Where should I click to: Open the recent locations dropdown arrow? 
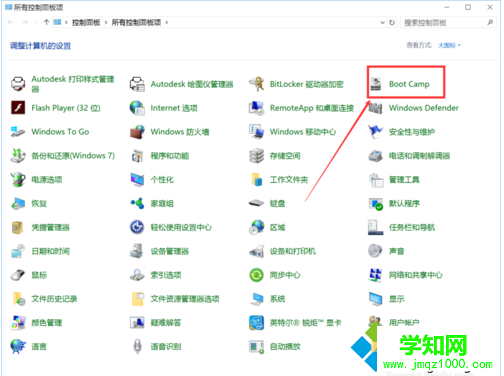coord(36,23)
